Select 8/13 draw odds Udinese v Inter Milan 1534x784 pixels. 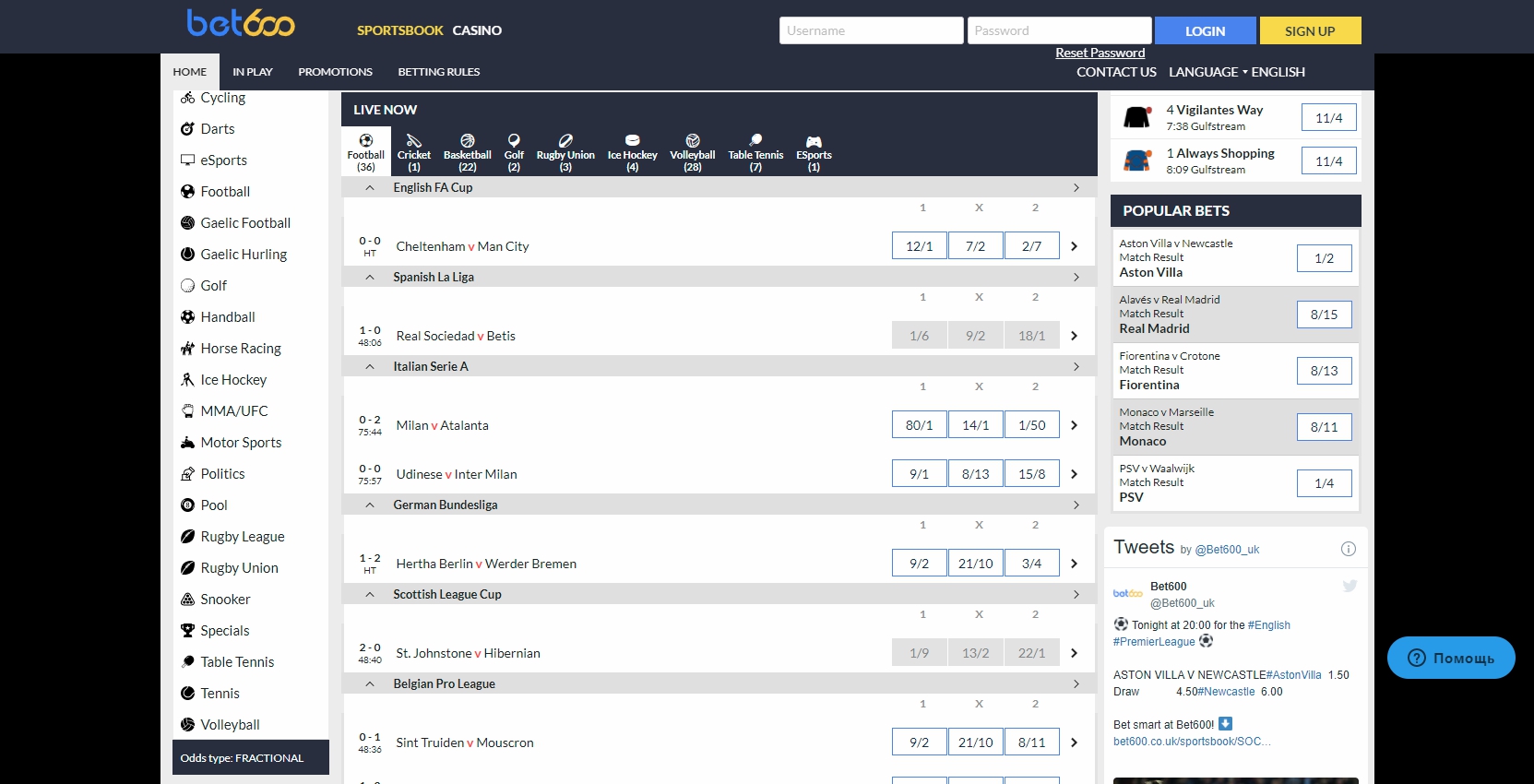pyautogui.click(x=976, y=474)
